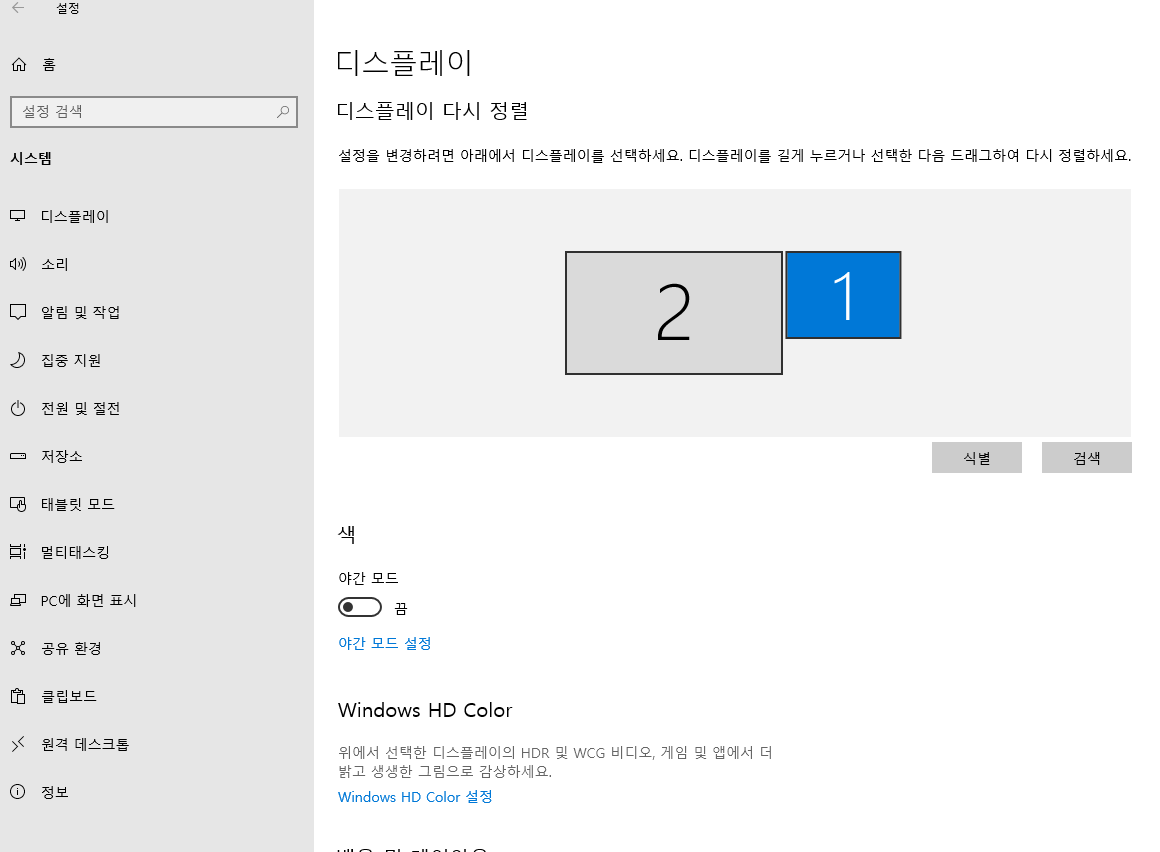Click the 태블릿 모드 icon
The width and height of the screenshot is (1160, 852).
coord(18,504)
